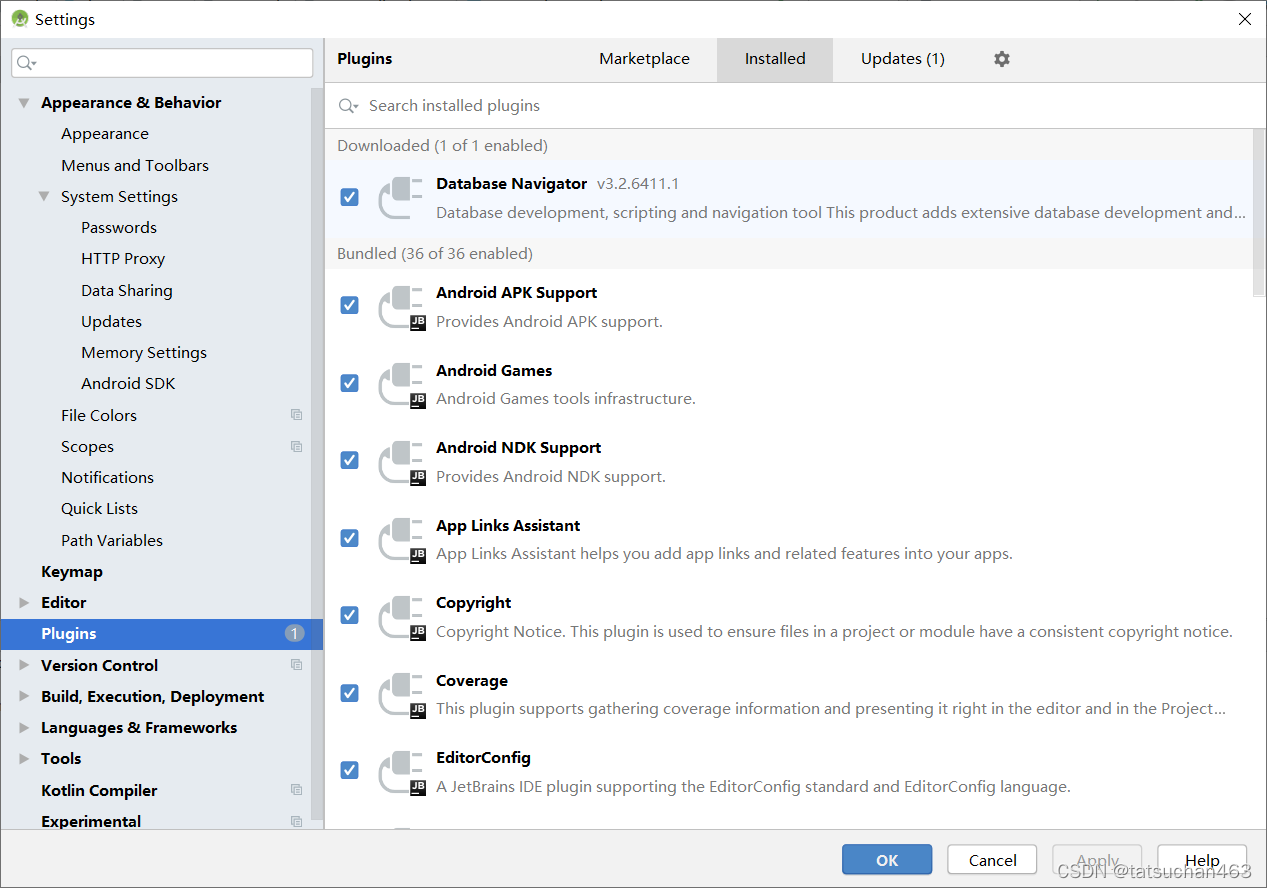Screen dimensions: 1267x888
Task: Disable the Database Navigator plugin checkbox
Action: [x=349, y=197]
